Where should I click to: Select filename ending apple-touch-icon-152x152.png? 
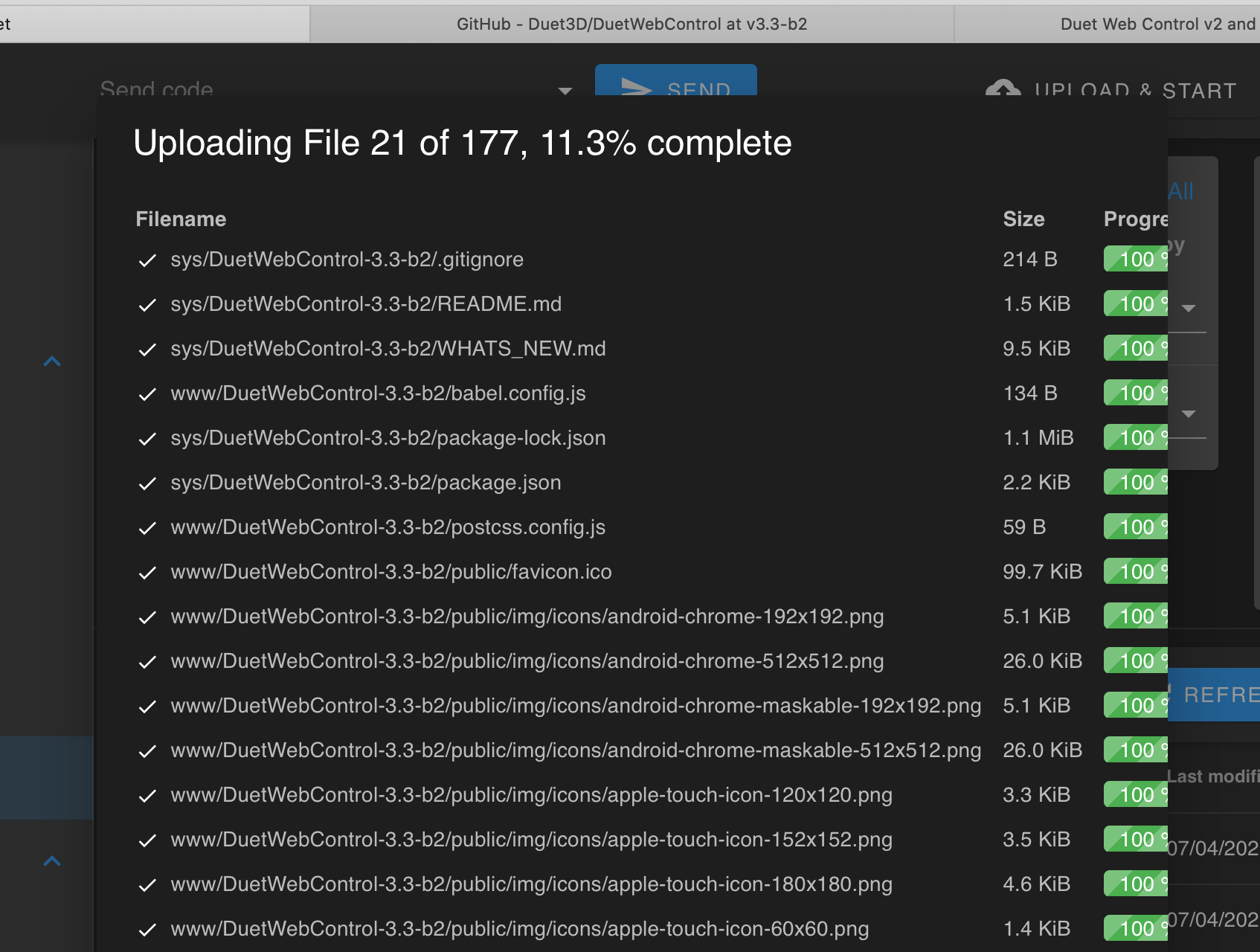click(531, 839)
